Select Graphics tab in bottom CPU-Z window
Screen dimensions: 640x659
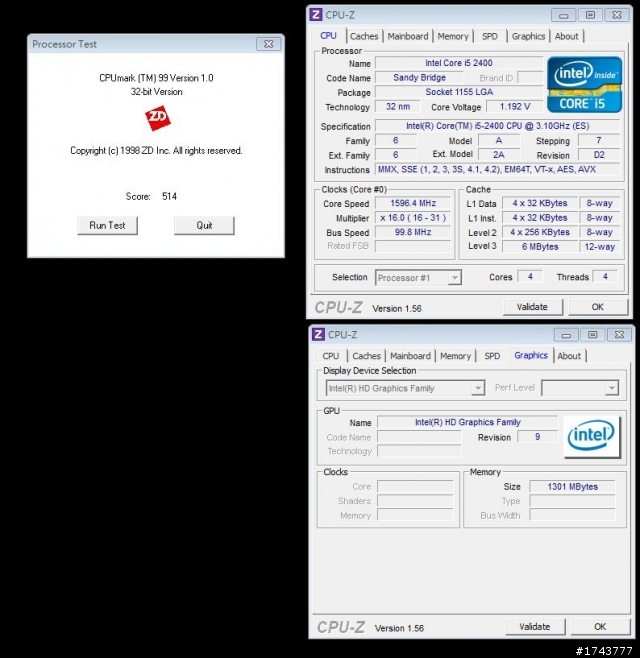click(531, 355)
